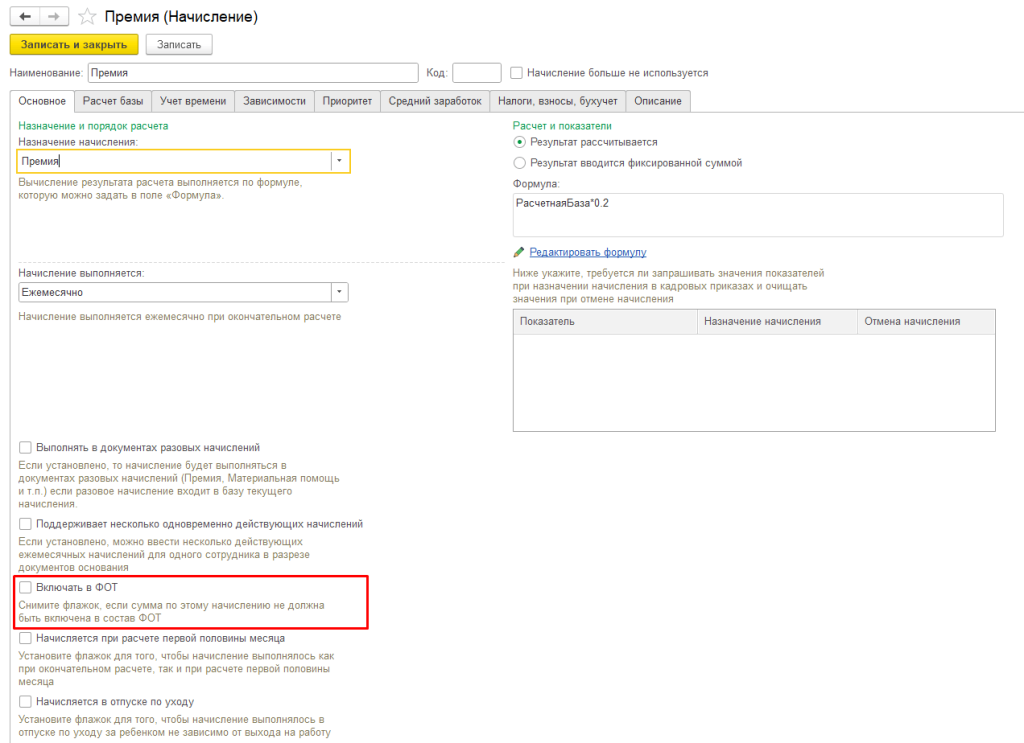Screen dimensions: 1024x743
Task: Select 'Результат рассчитывается' radio button
Action: [x=519, y=142]
